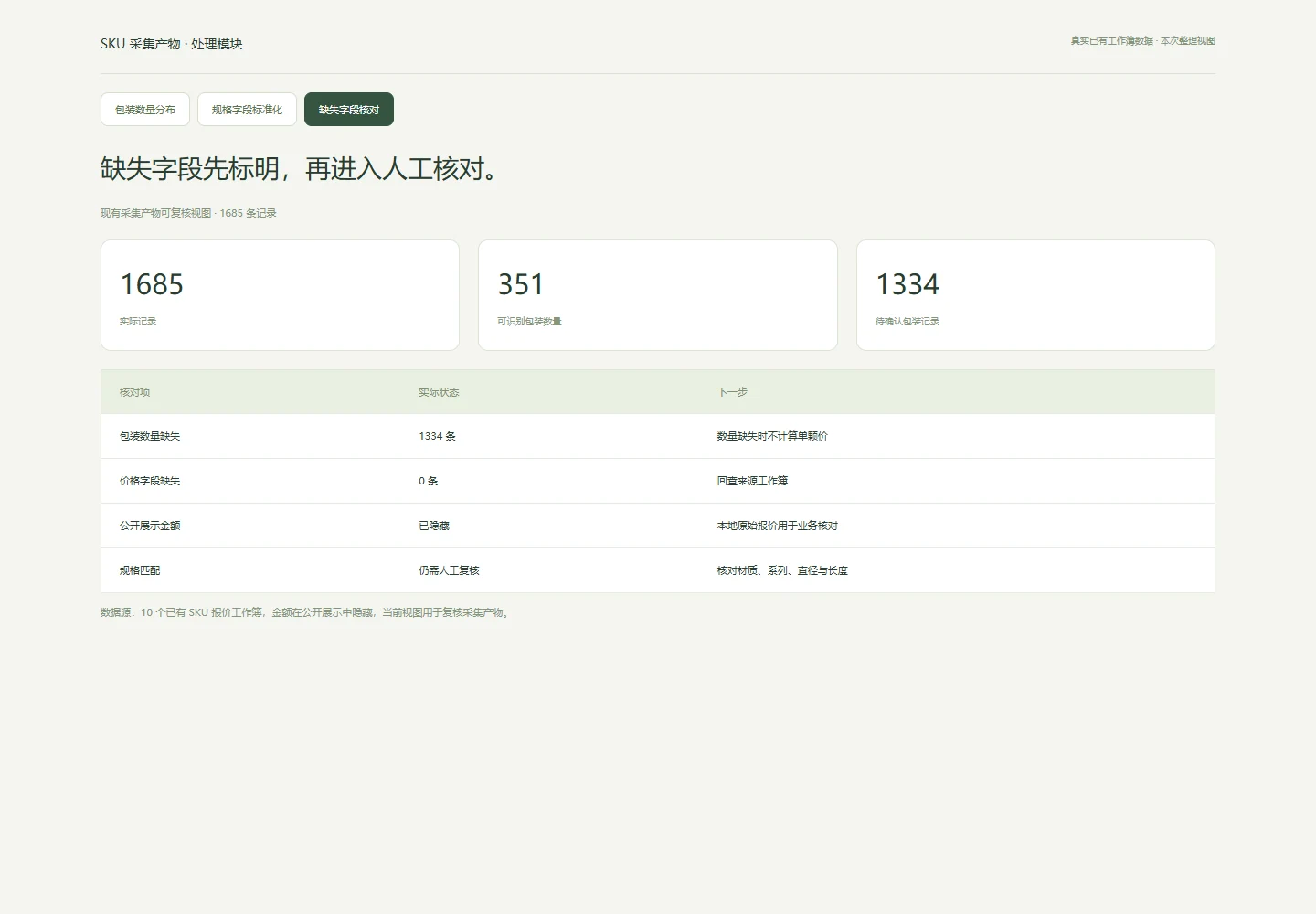Click the 真实已有工作簿数据 header note
This screenshot has height=914, width=1316.
(x=1142, y=41)
